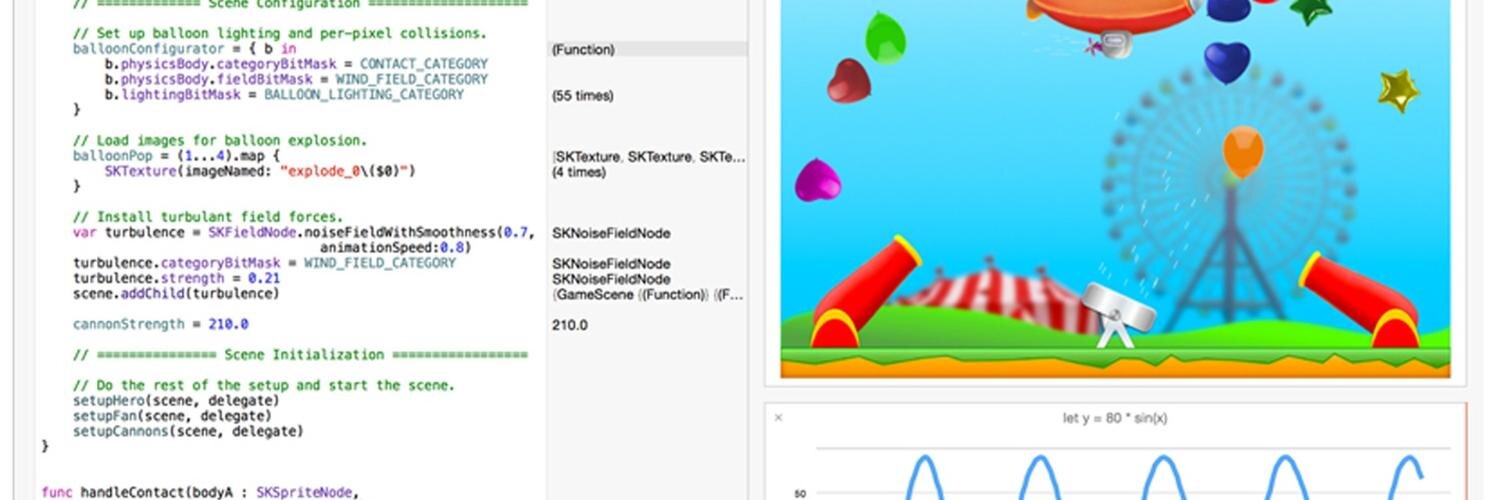The image size is (1500, 500).
Task: Click the graph title 'let y = 80 * sin(x)'
Action: [1114, 418]
